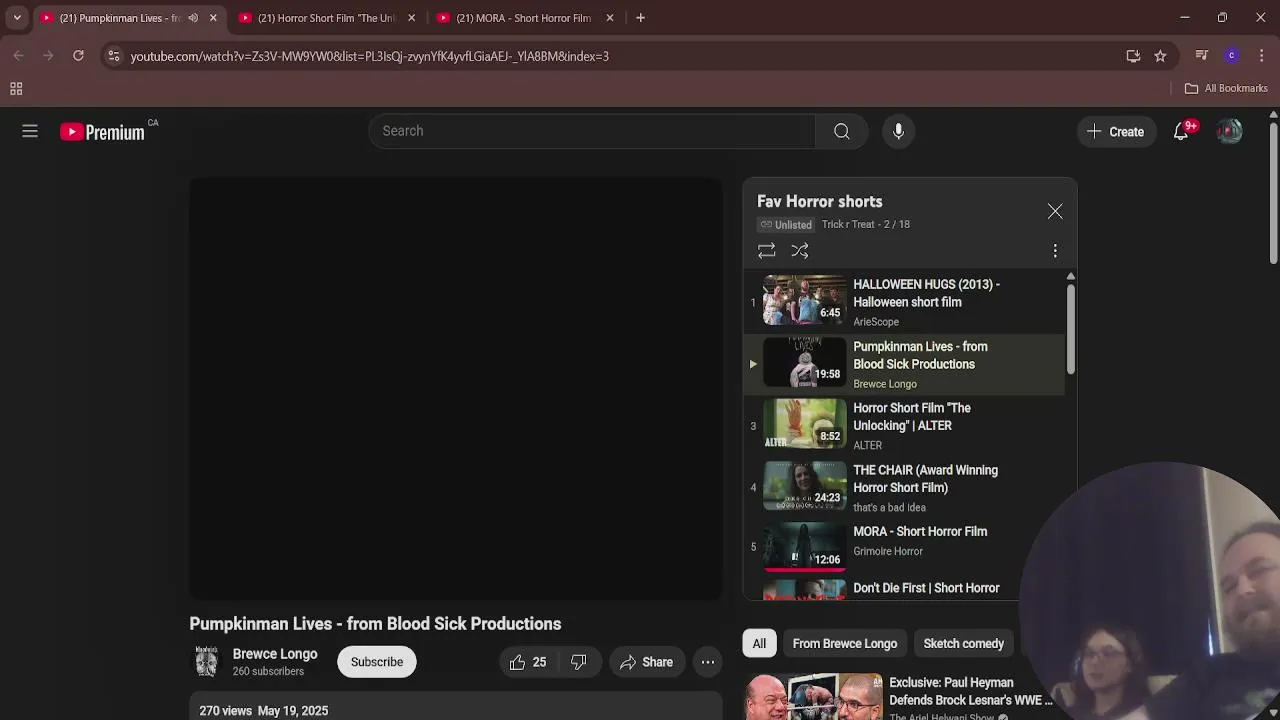Like the Pumpkinman Lives video
1280x720 pixels.
[x=527, y=662]
